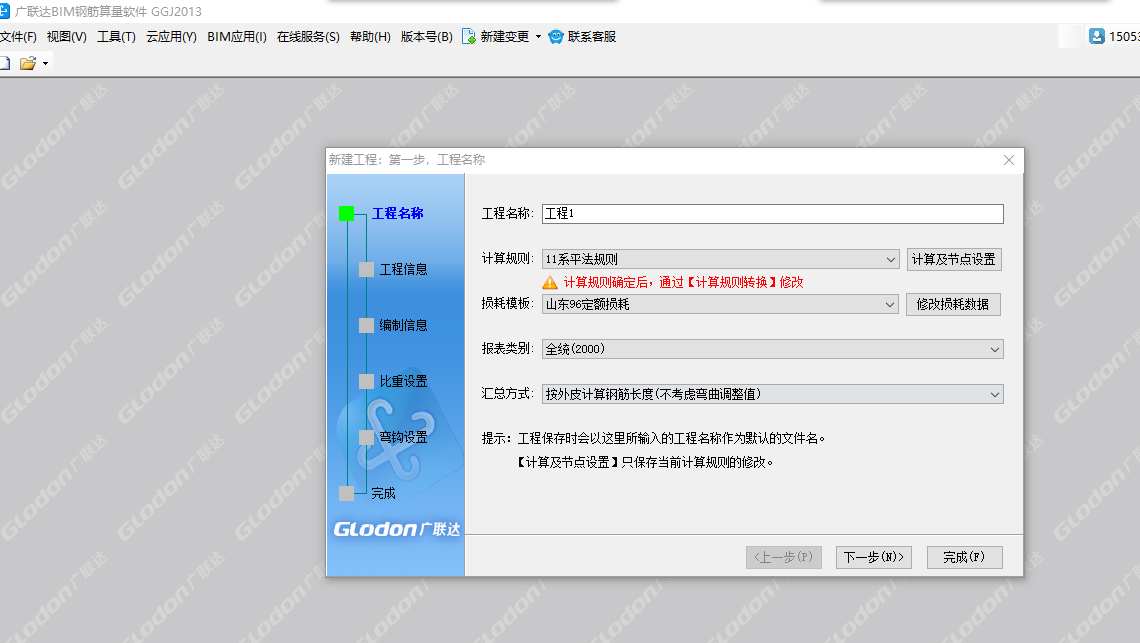Click the <上一步(P) button

784,557
